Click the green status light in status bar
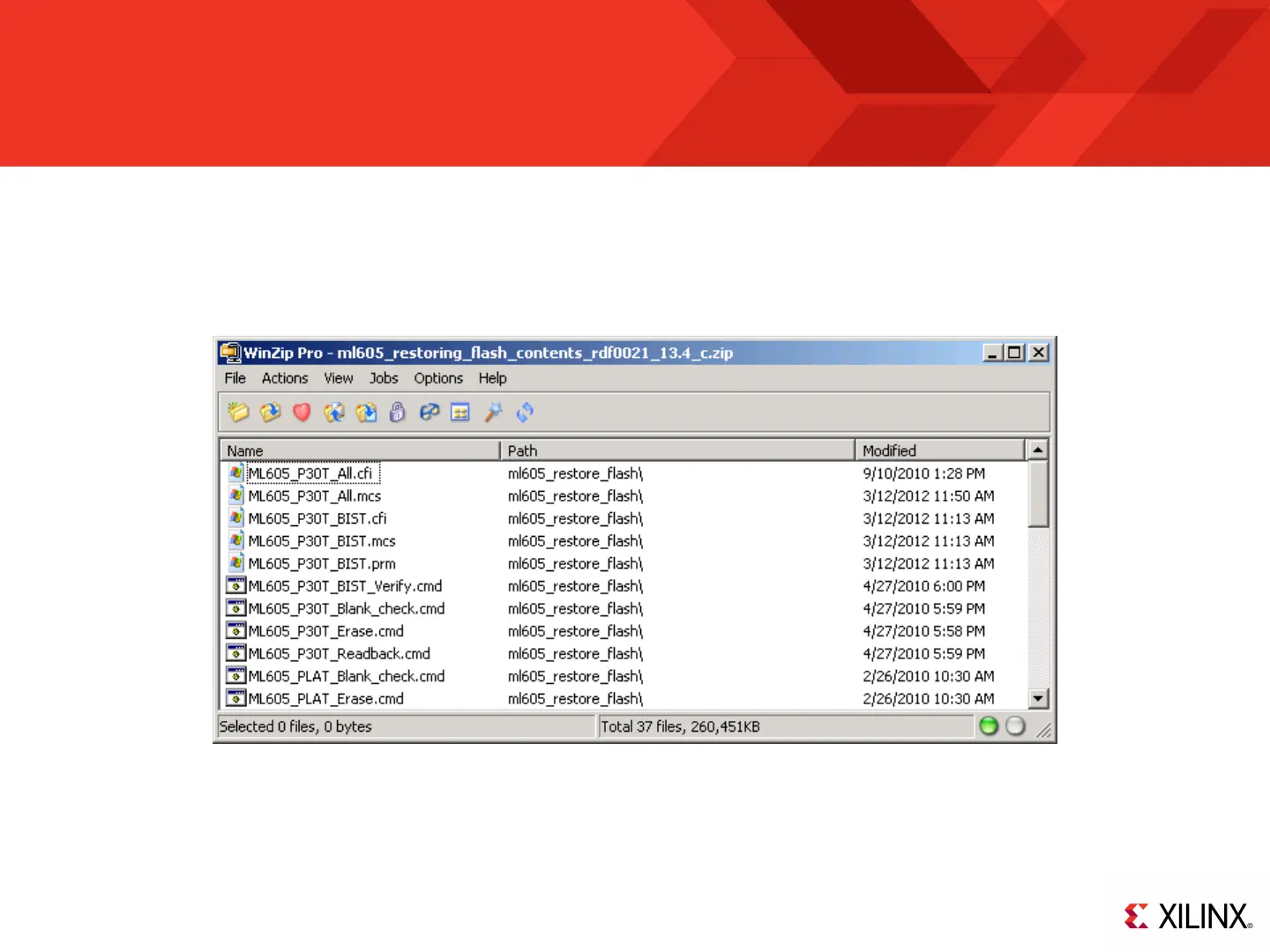The height and width of the screenshot is (952, 1270). point(989,725)
